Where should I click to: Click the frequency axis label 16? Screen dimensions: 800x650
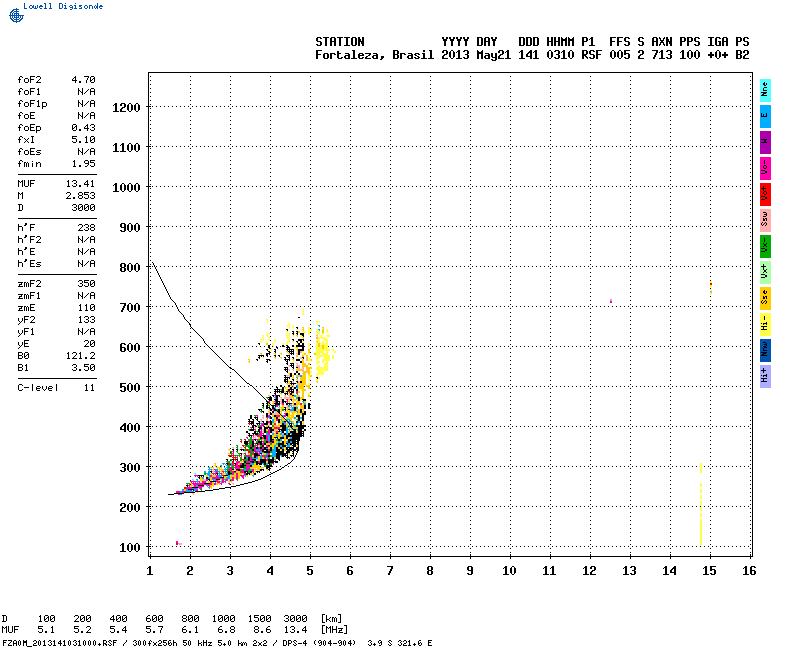[749, 571]
